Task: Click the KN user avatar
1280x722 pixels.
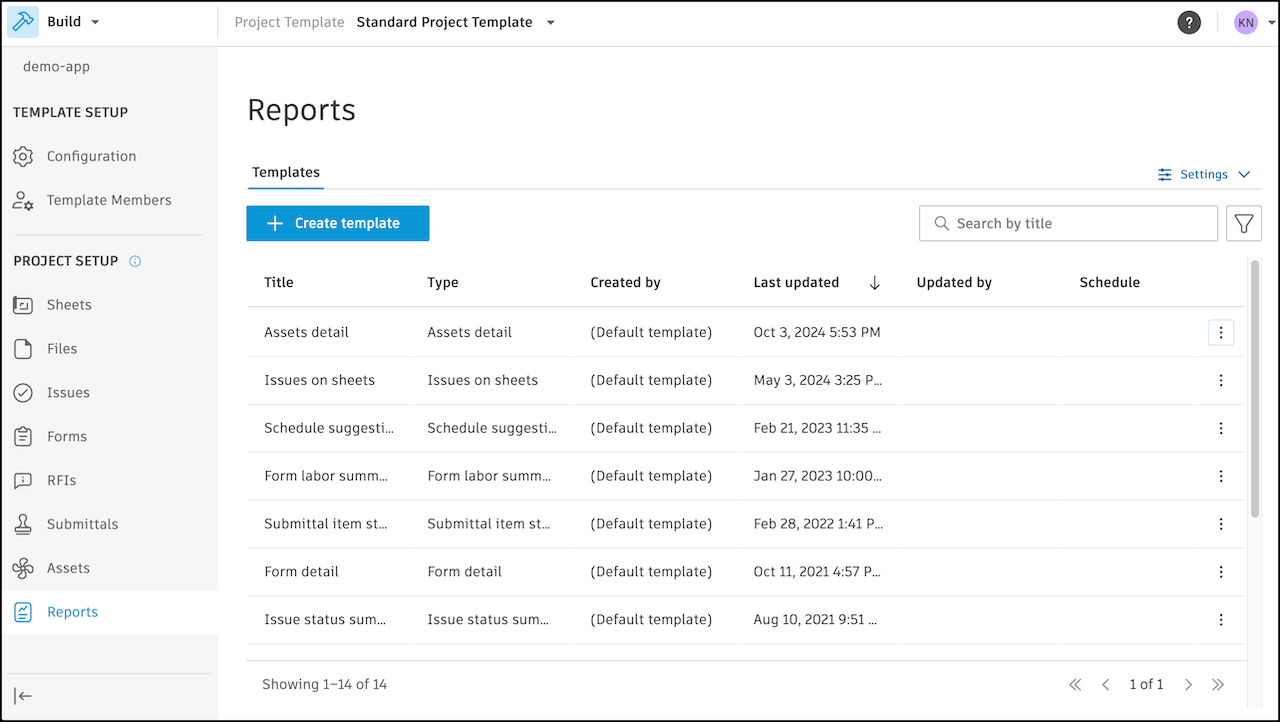Action: (x=1245, y=23)
